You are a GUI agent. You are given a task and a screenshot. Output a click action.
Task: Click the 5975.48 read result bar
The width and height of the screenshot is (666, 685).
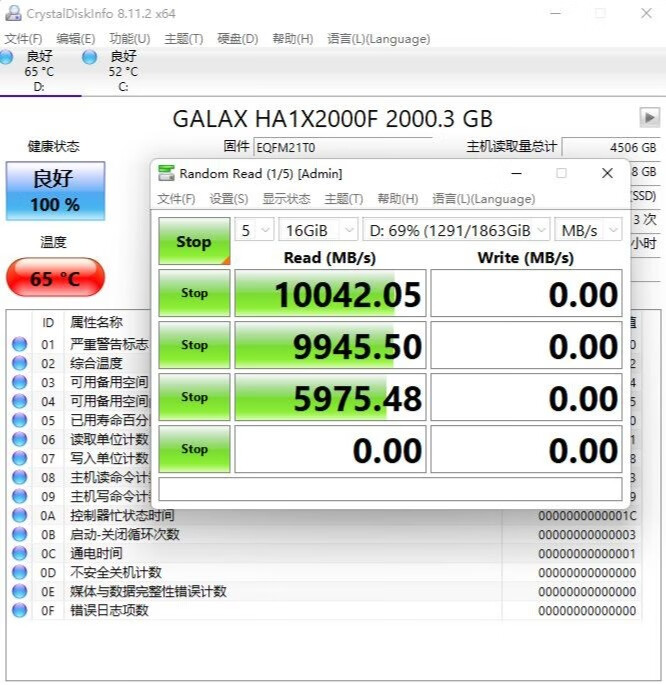click(330, 397)
